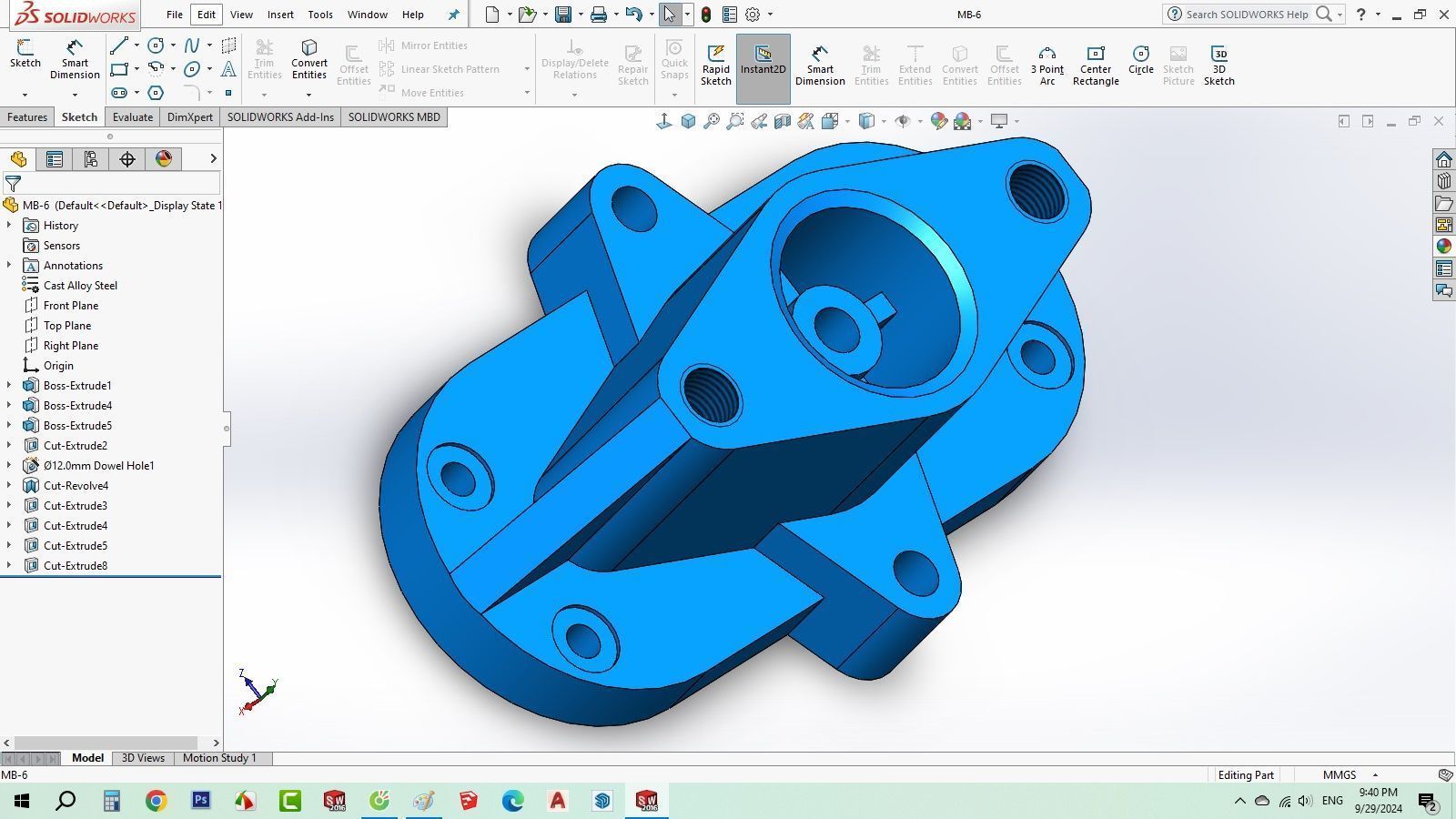Pick the Center Rectangle tool
1456x819 pixels.
[x=1096, y=66]
